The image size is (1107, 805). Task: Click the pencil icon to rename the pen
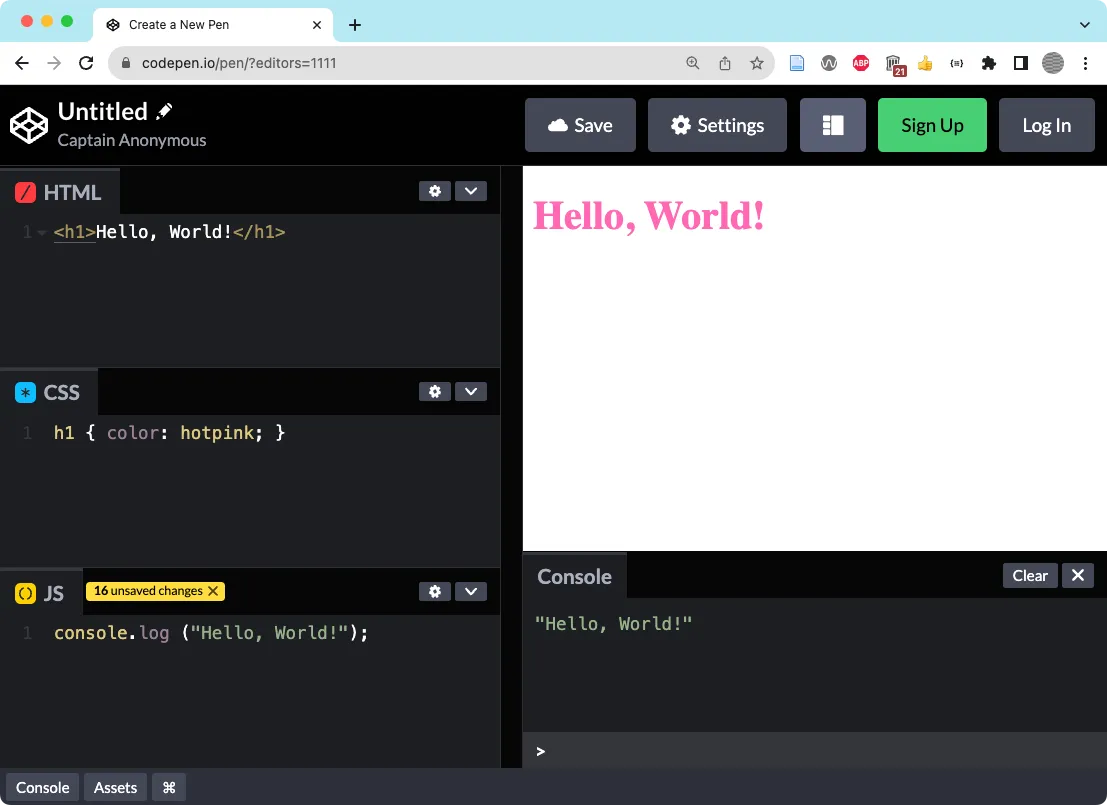click(162, 110)
